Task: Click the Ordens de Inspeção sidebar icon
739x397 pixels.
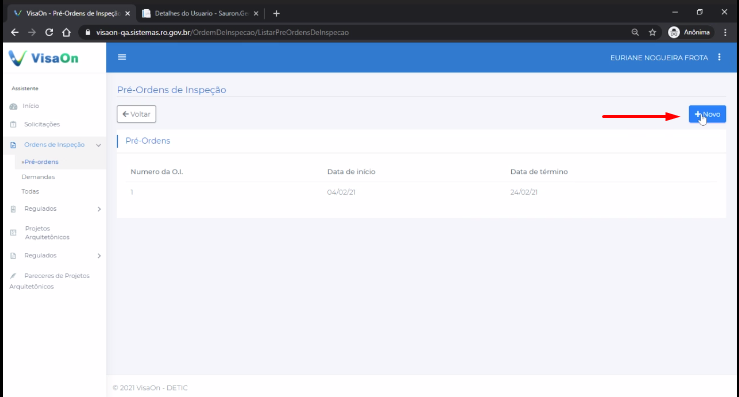Action: 13,145
